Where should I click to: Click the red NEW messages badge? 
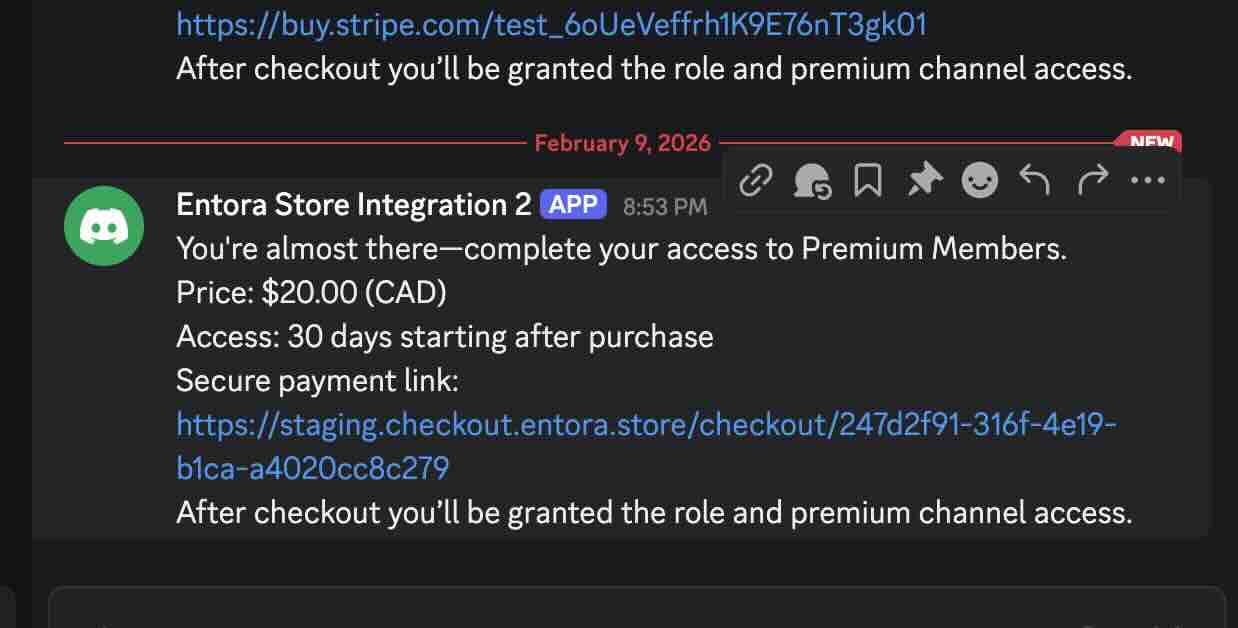pos(1151,141)
